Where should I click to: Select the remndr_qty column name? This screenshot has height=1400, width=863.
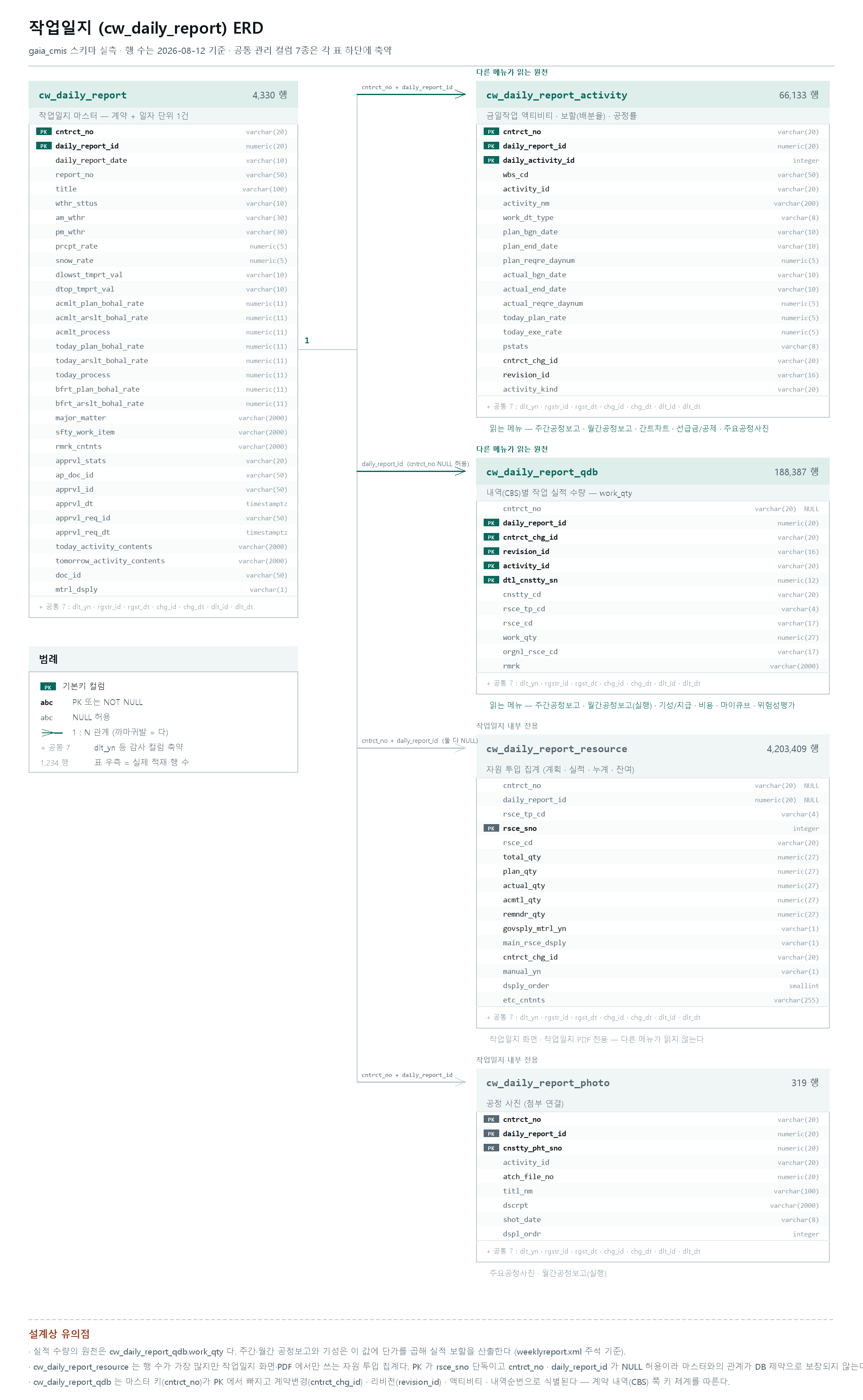coord(524,914)
